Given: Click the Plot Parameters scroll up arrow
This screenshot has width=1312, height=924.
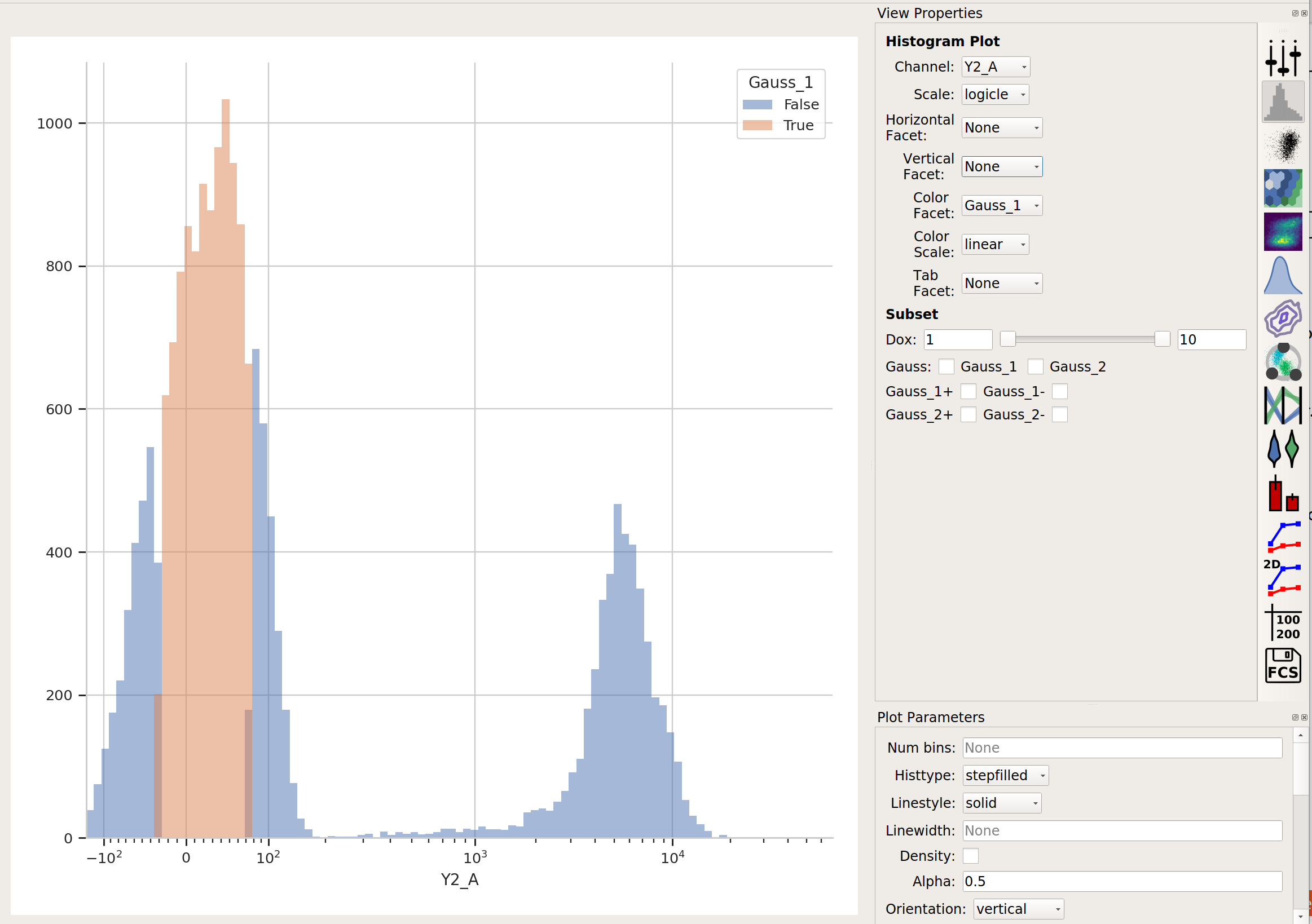Looking at the screenshot, I should pos(1301,736).
